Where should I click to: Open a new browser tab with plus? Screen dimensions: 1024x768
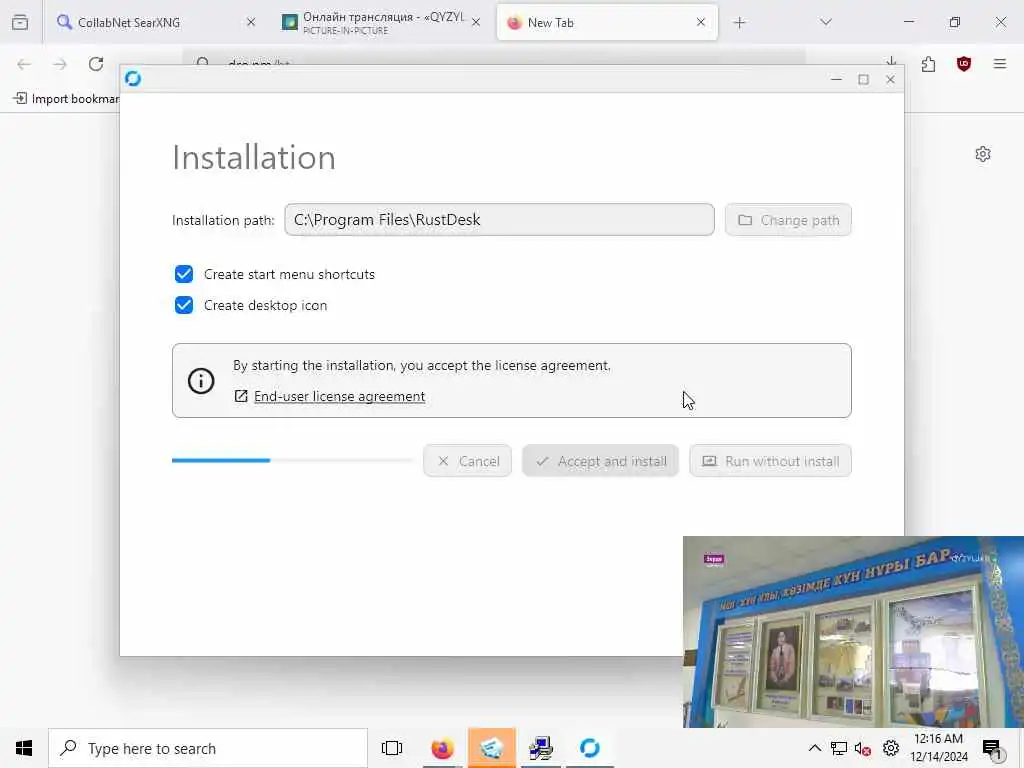(x=739, y=23)
